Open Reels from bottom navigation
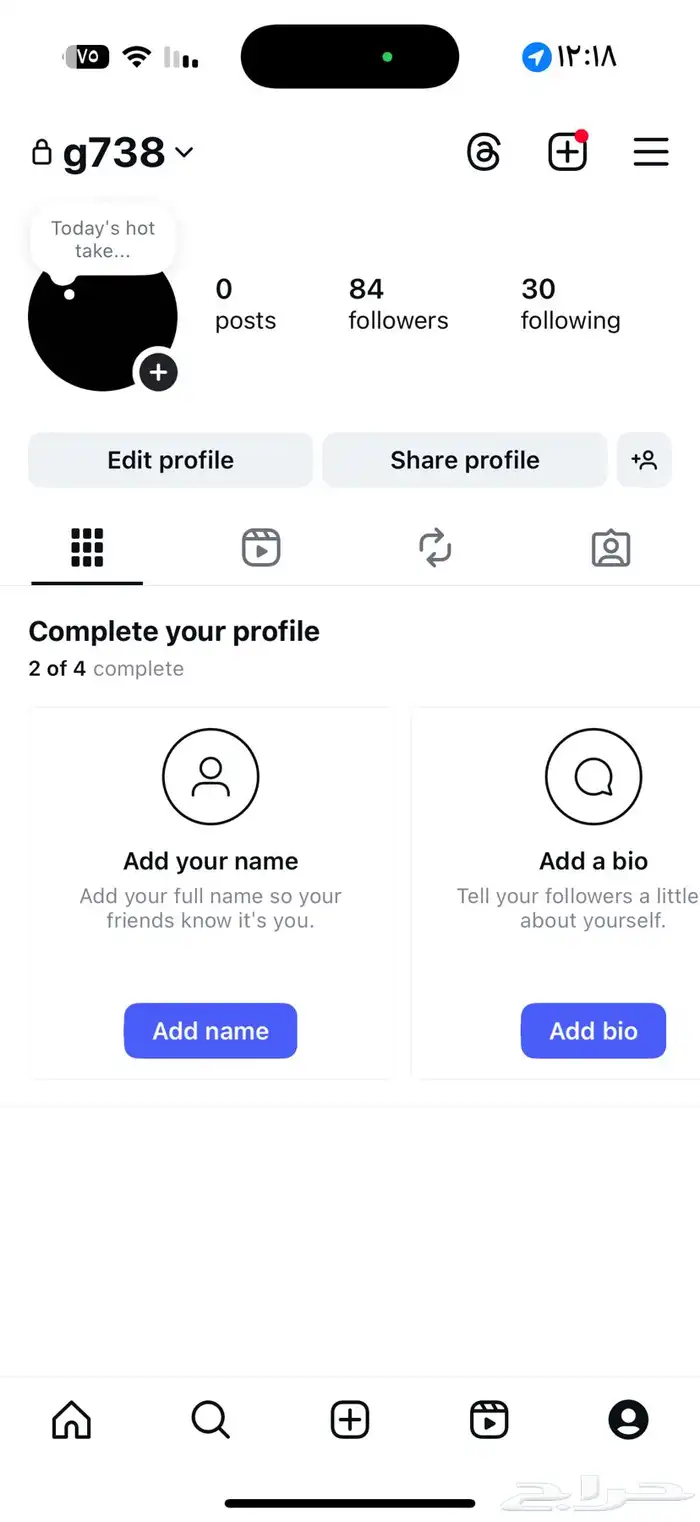The width and height of the screenshot is (700, 1522). click(x=489, y=1419)
